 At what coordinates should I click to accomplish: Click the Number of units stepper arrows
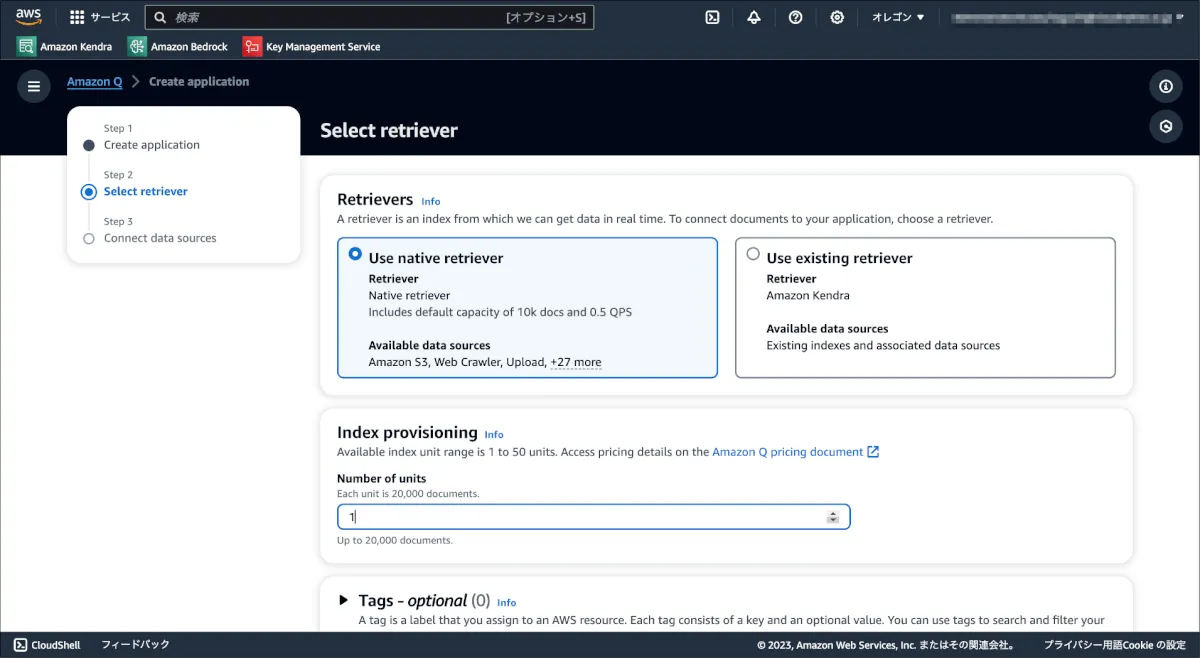point(833,517)
